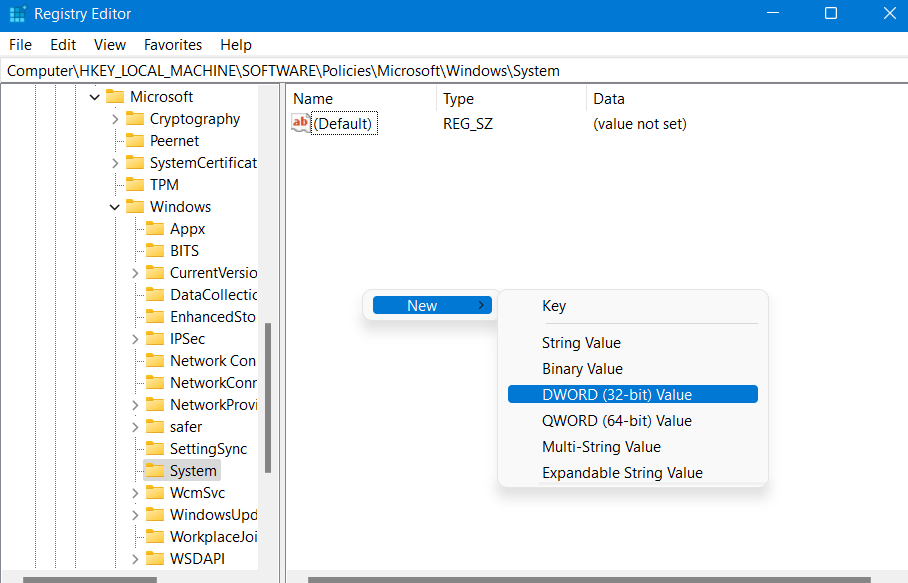Expand the WcmSvc key

click(x=135, y=493)
